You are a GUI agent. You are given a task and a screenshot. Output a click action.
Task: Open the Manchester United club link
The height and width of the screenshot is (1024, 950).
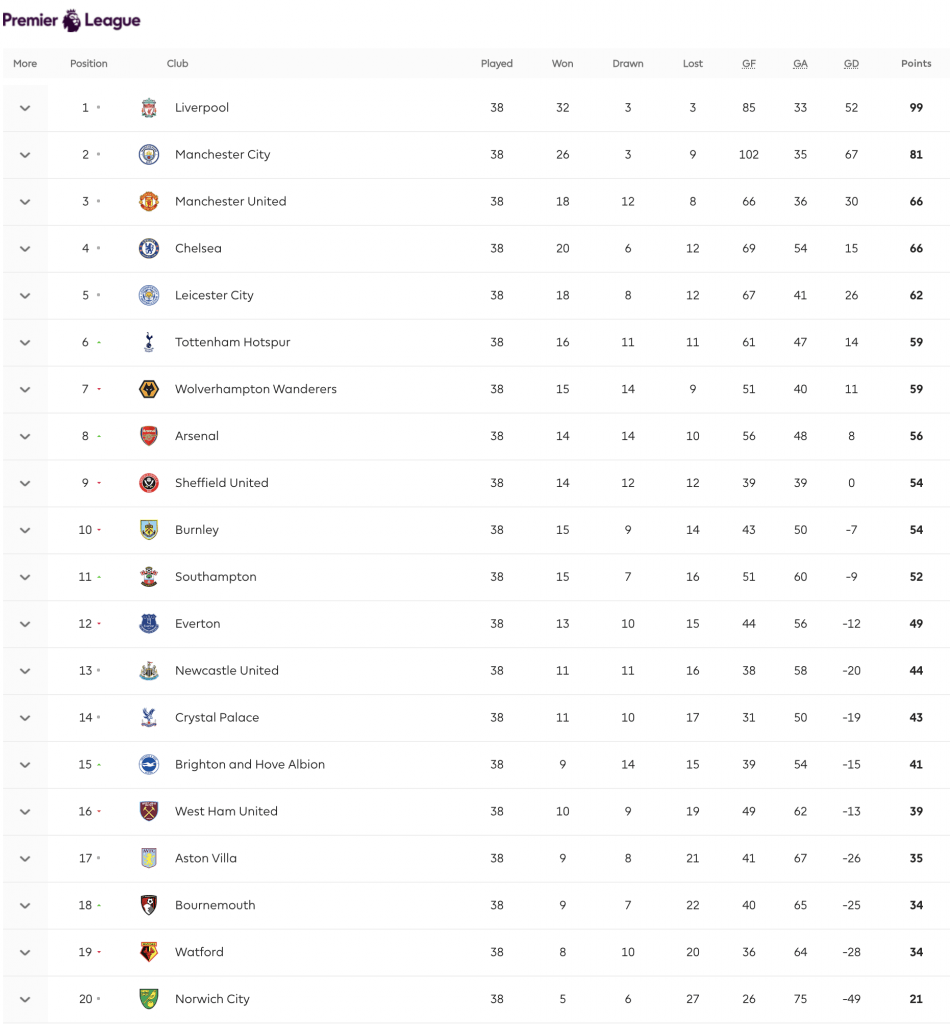[230, 201]
